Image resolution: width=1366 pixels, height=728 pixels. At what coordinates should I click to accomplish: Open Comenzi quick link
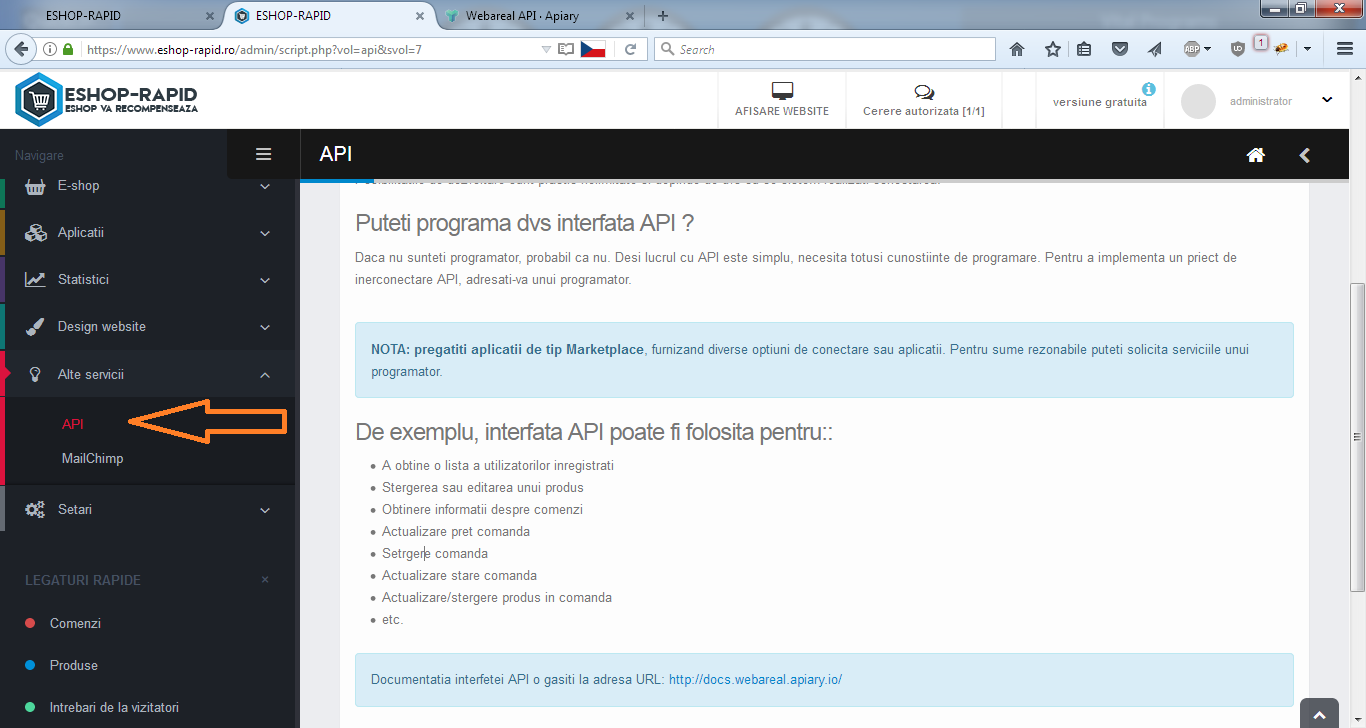(75, 623)
